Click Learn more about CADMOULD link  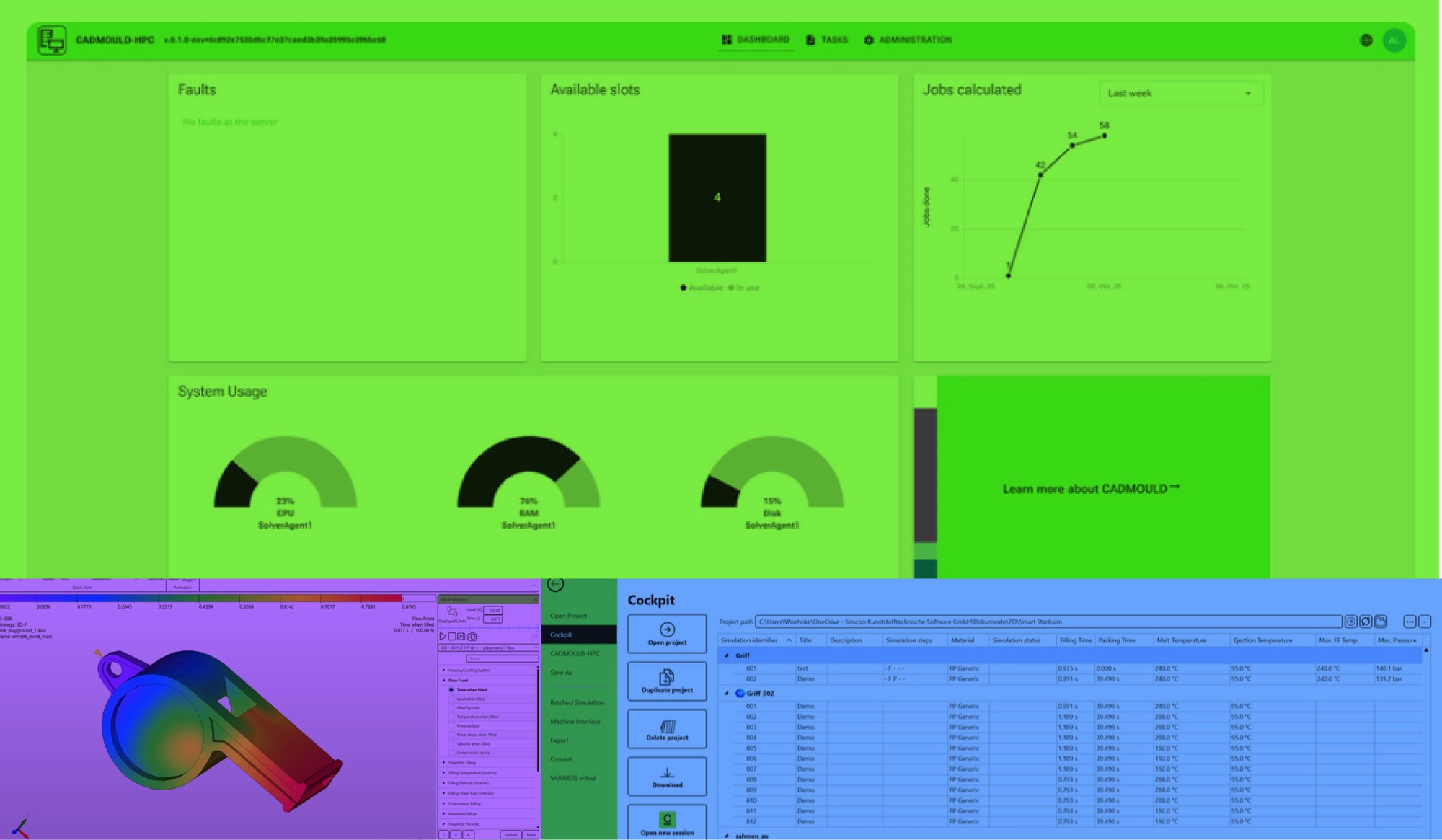coord(1090,489)
